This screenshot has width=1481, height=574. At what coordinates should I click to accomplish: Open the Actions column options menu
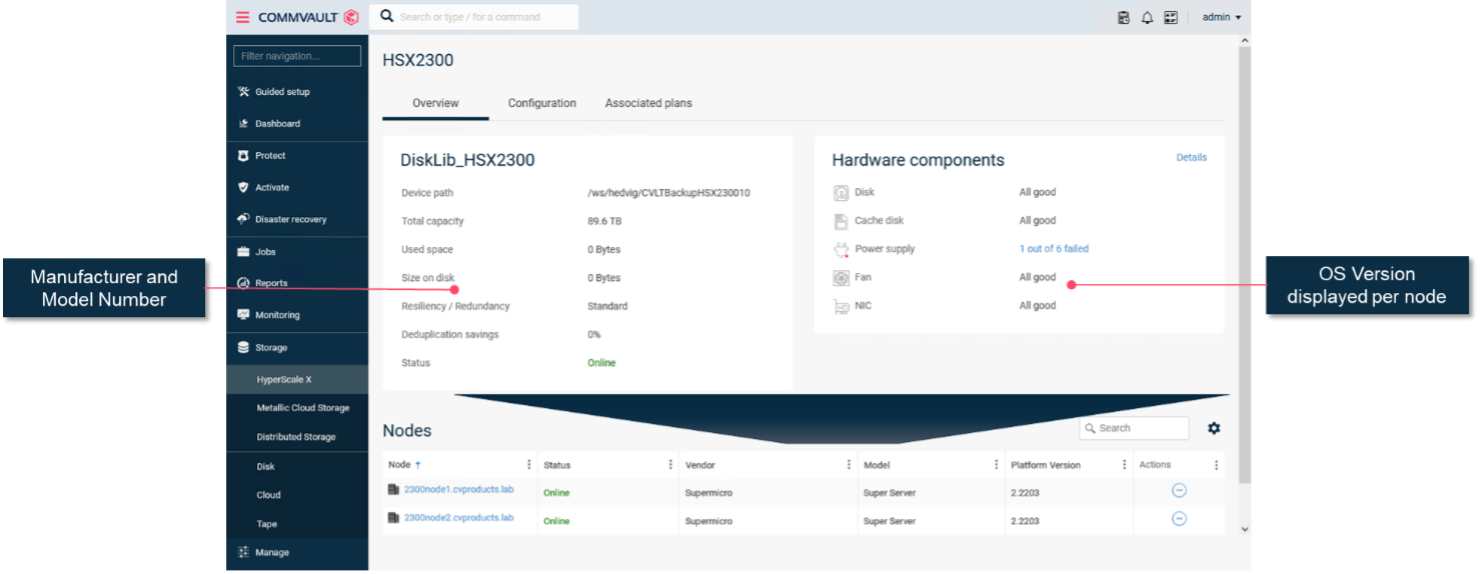point(1216,465)
